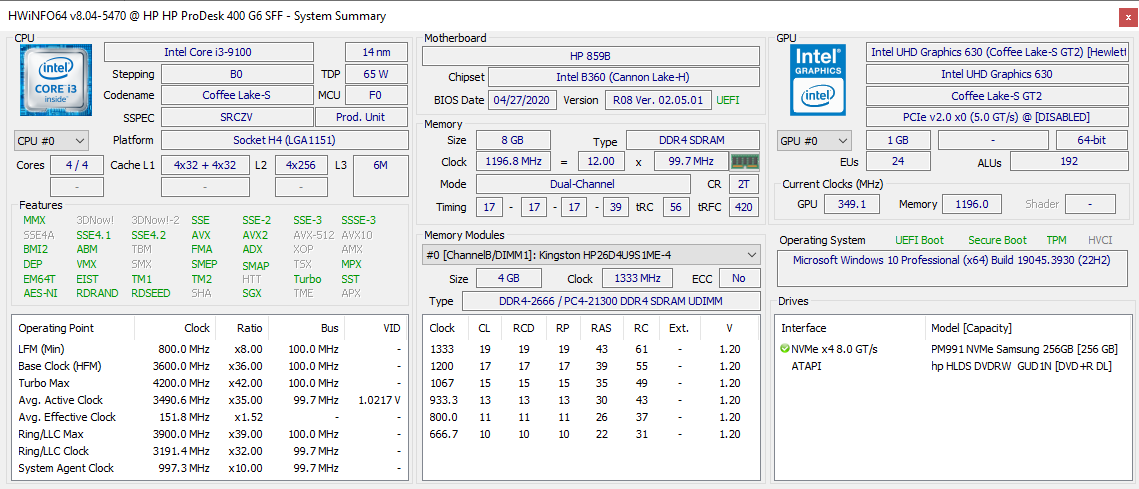
Task: Click the green checkmark next to NVMe drive
Action: [x=785, y=349]
